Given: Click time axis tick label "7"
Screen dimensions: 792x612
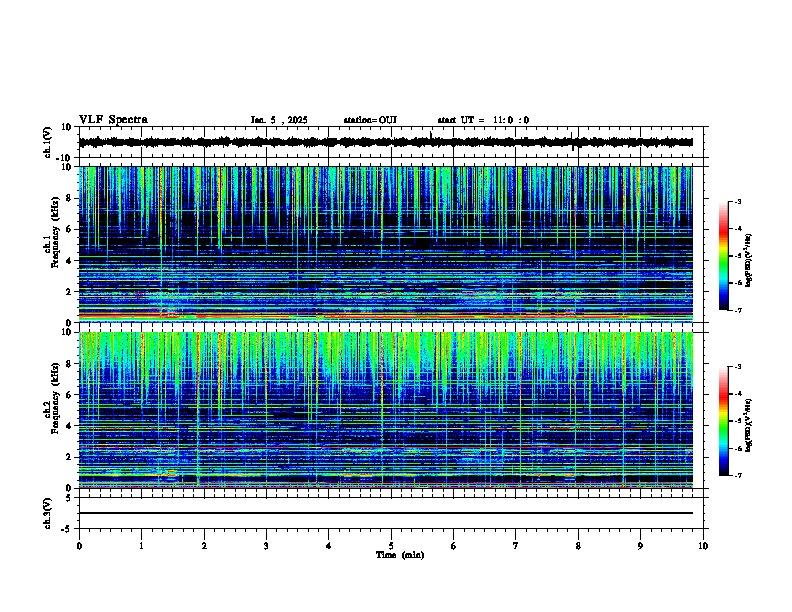Looking at the screenshot, I should point(516,546).
